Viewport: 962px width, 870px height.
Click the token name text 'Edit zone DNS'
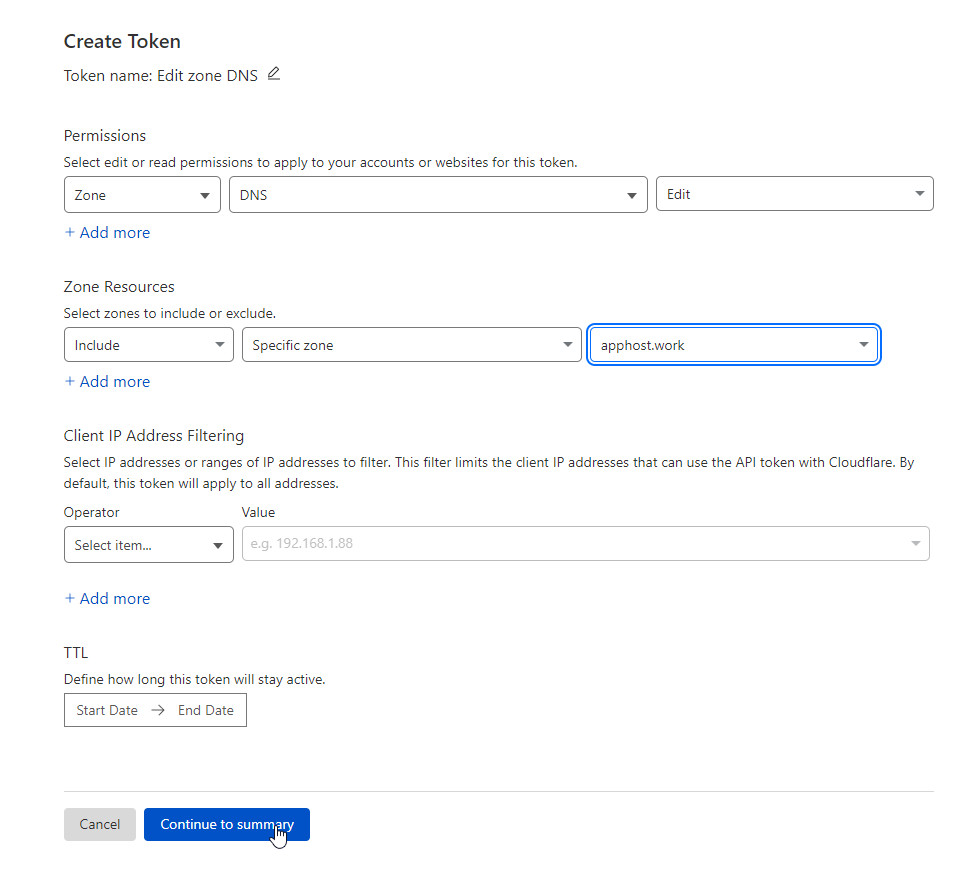(207, 76)
